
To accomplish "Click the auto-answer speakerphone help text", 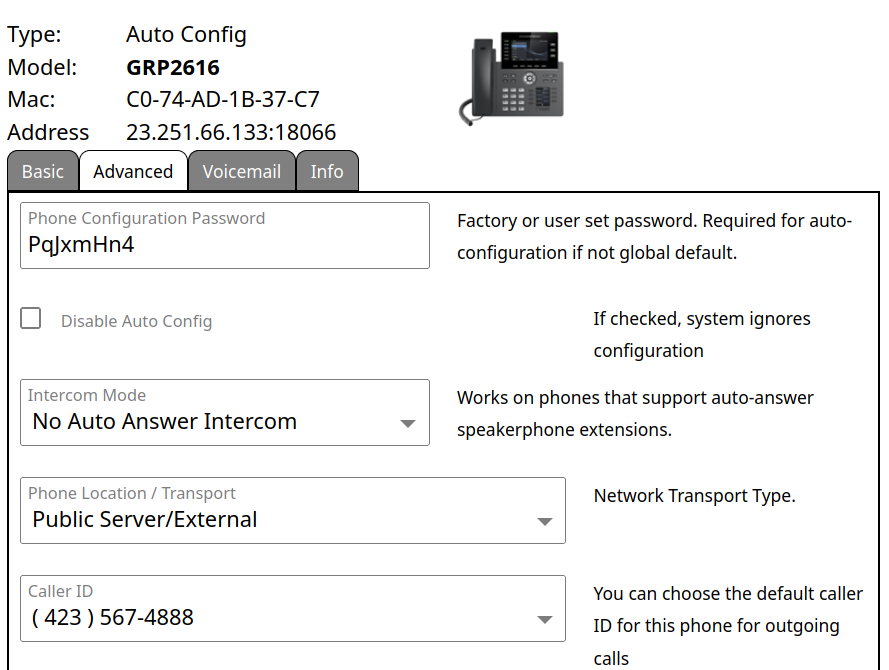I will (635, 414).
